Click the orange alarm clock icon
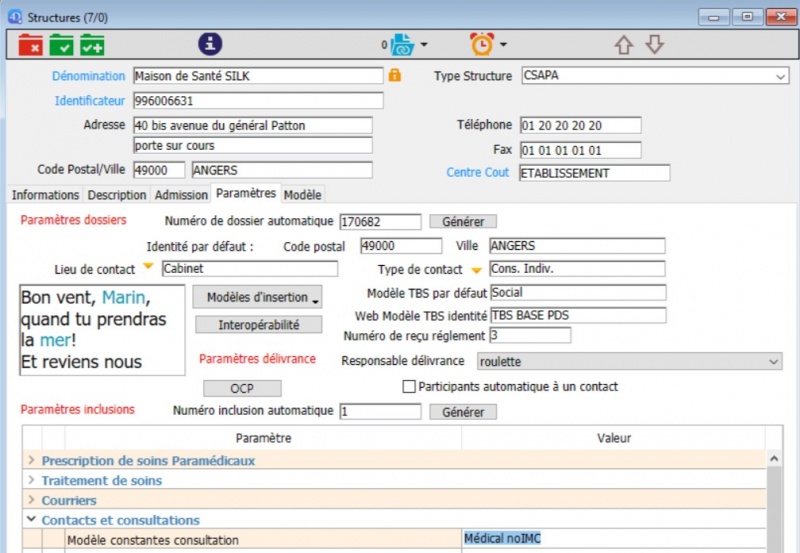Image resolution: width=800 pixels, height=553 pixels. coord(482,45)
